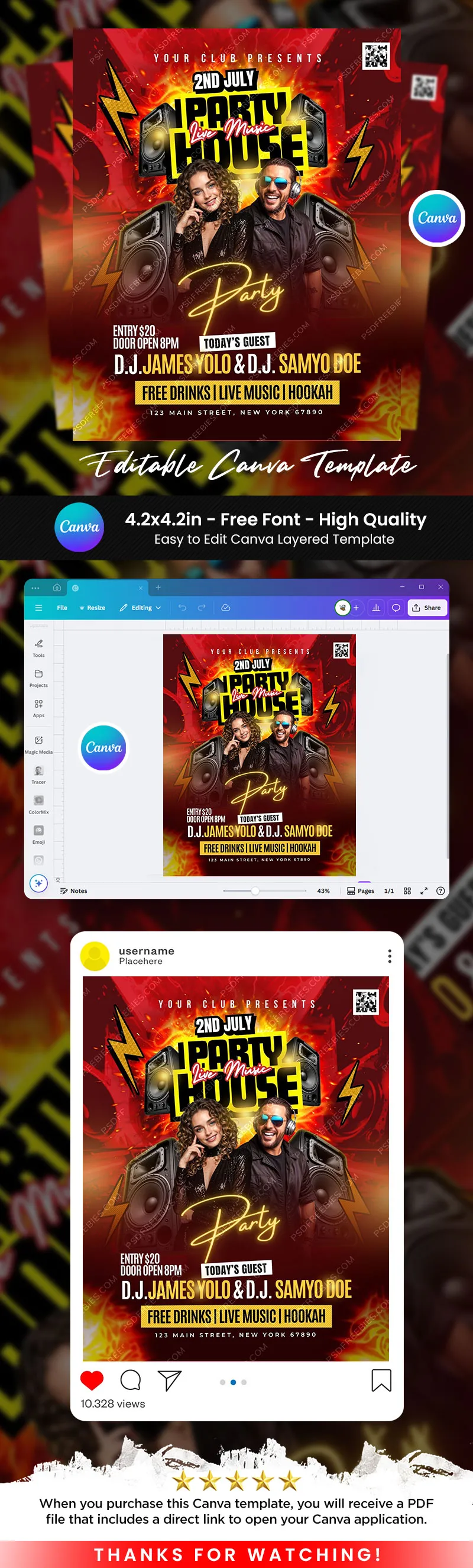Toggle fullscreen present mode
This screenshot has height=1568, width=473.
click(x=424, y=891)
